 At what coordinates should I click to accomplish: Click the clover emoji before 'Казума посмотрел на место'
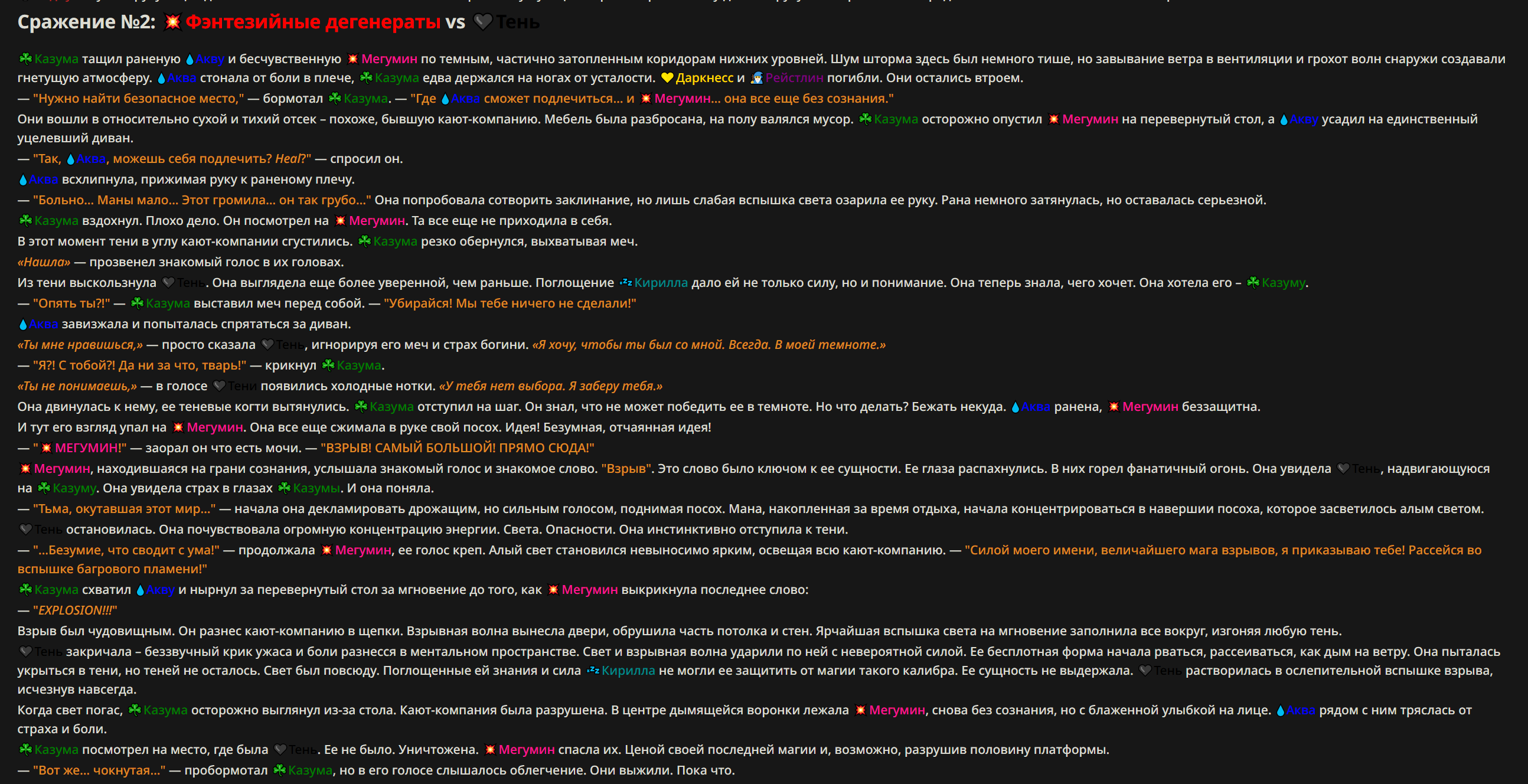pyautogui.click(x=25, y=750)
